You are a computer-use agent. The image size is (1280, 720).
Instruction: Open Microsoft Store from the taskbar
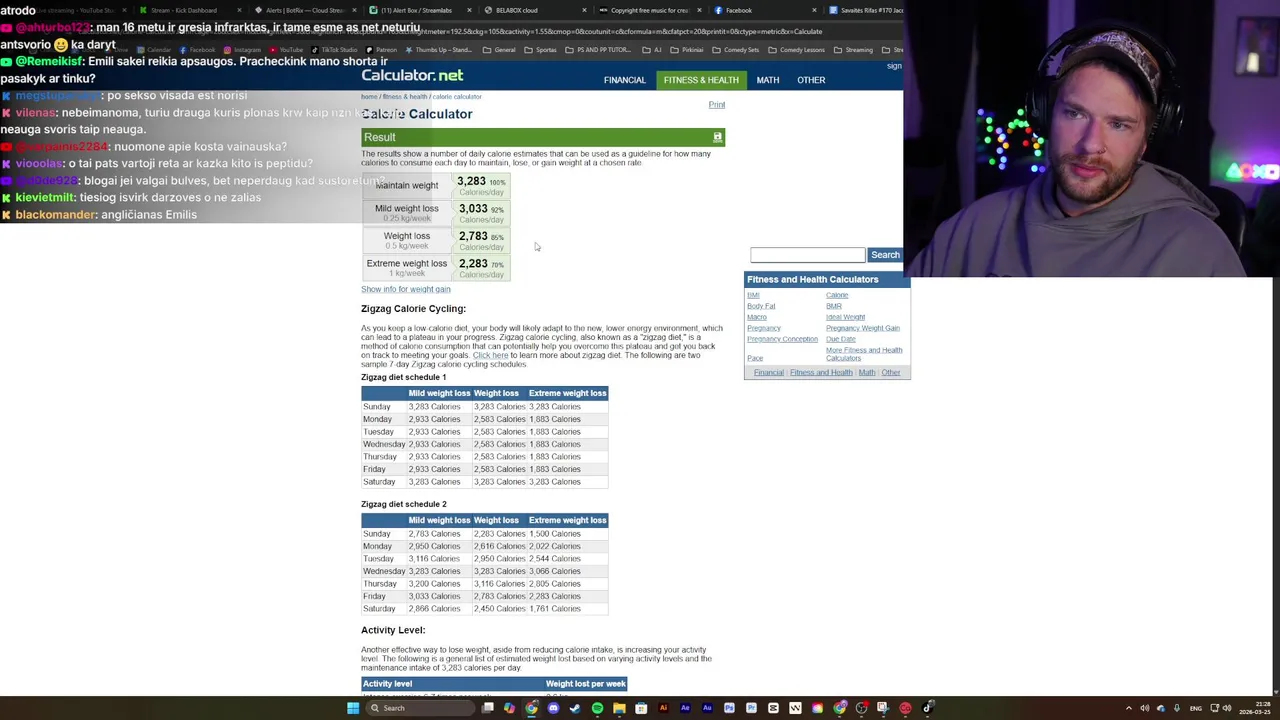pyautogui.click(x=641, y=708)
